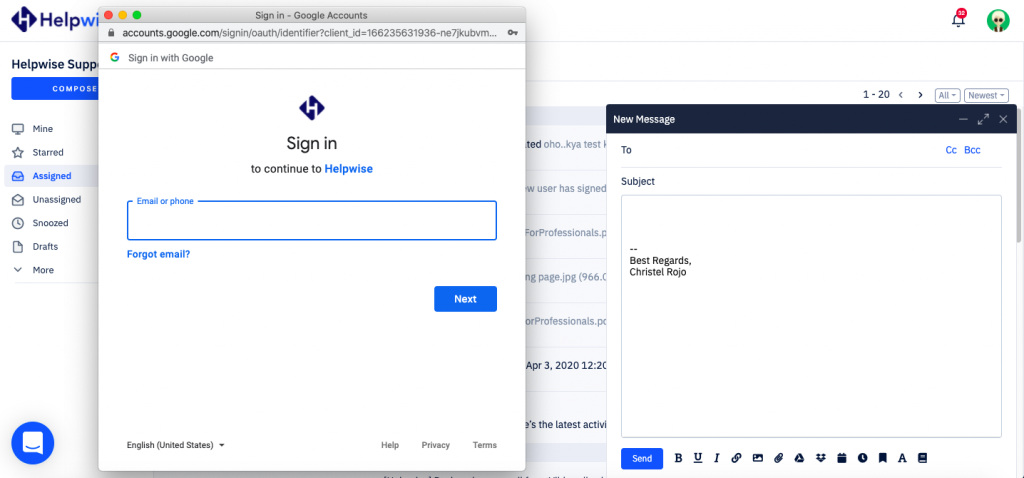1024x478 pixels.
Task: Open the calendar icon in compose toolbar
Action: (842, 458)
